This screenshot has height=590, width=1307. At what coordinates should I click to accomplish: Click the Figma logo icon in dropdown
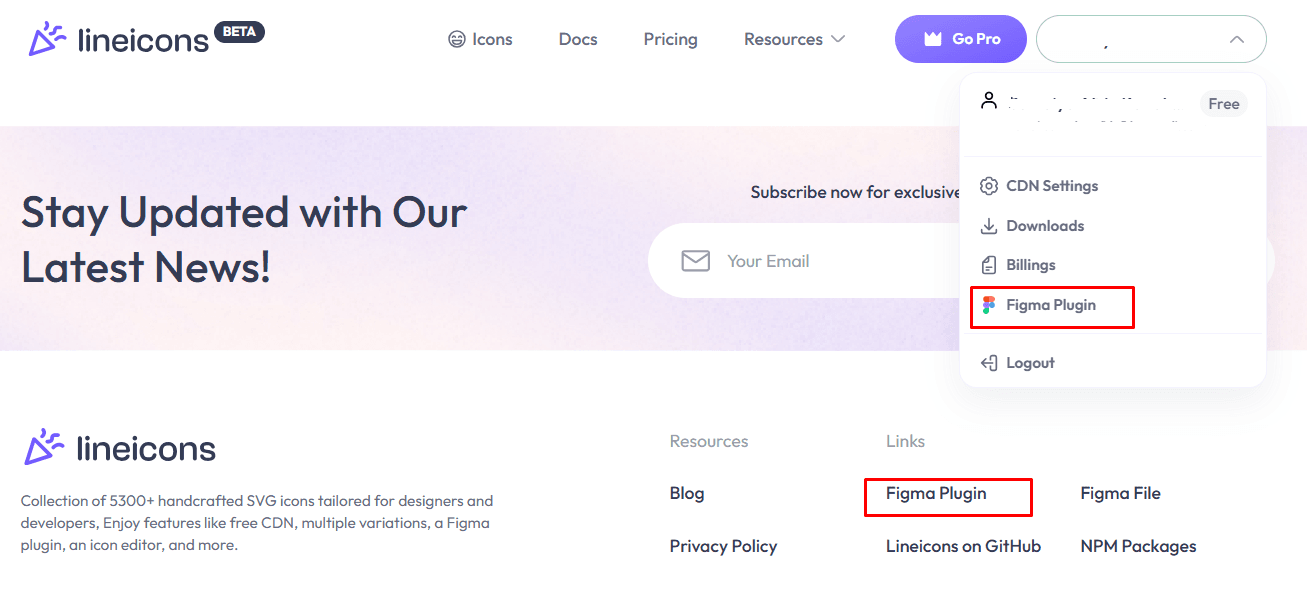click(x=989, y=305)
